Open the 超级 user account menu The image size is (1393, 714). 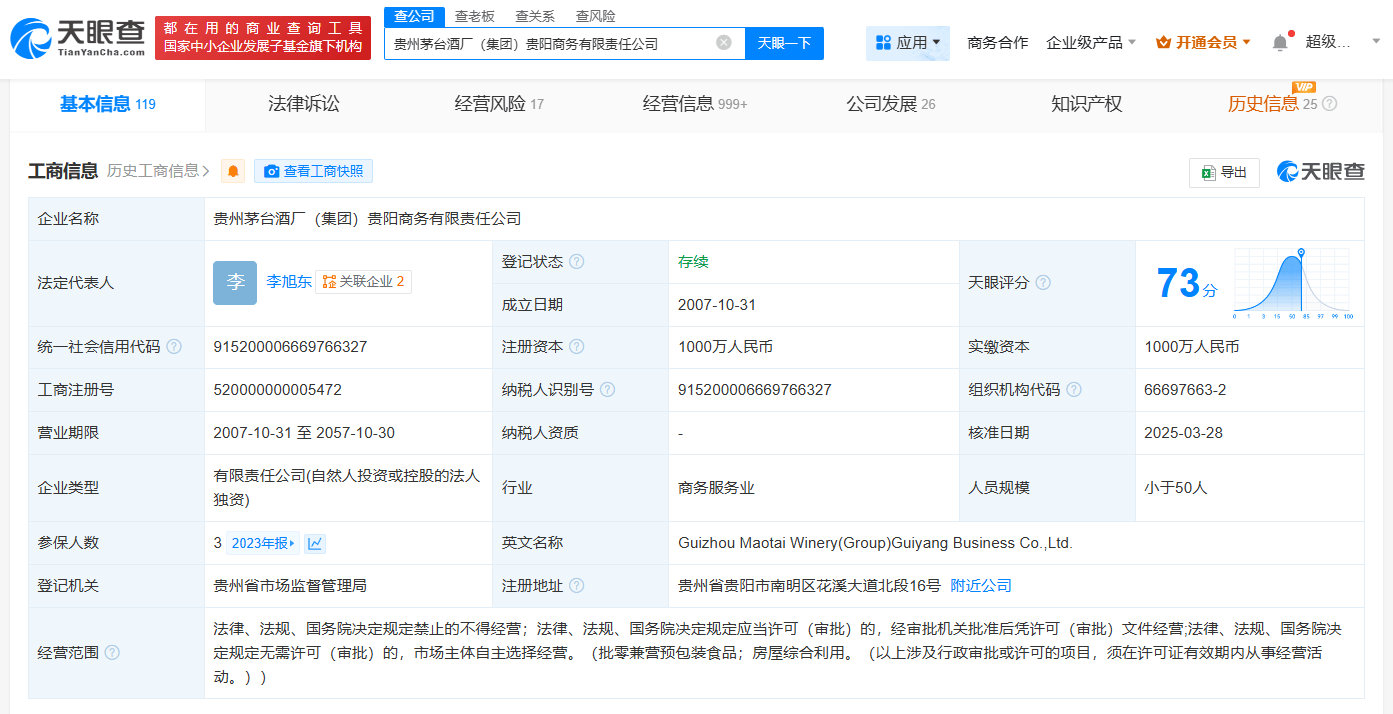pyautogui.click(x=1342, y=42)
